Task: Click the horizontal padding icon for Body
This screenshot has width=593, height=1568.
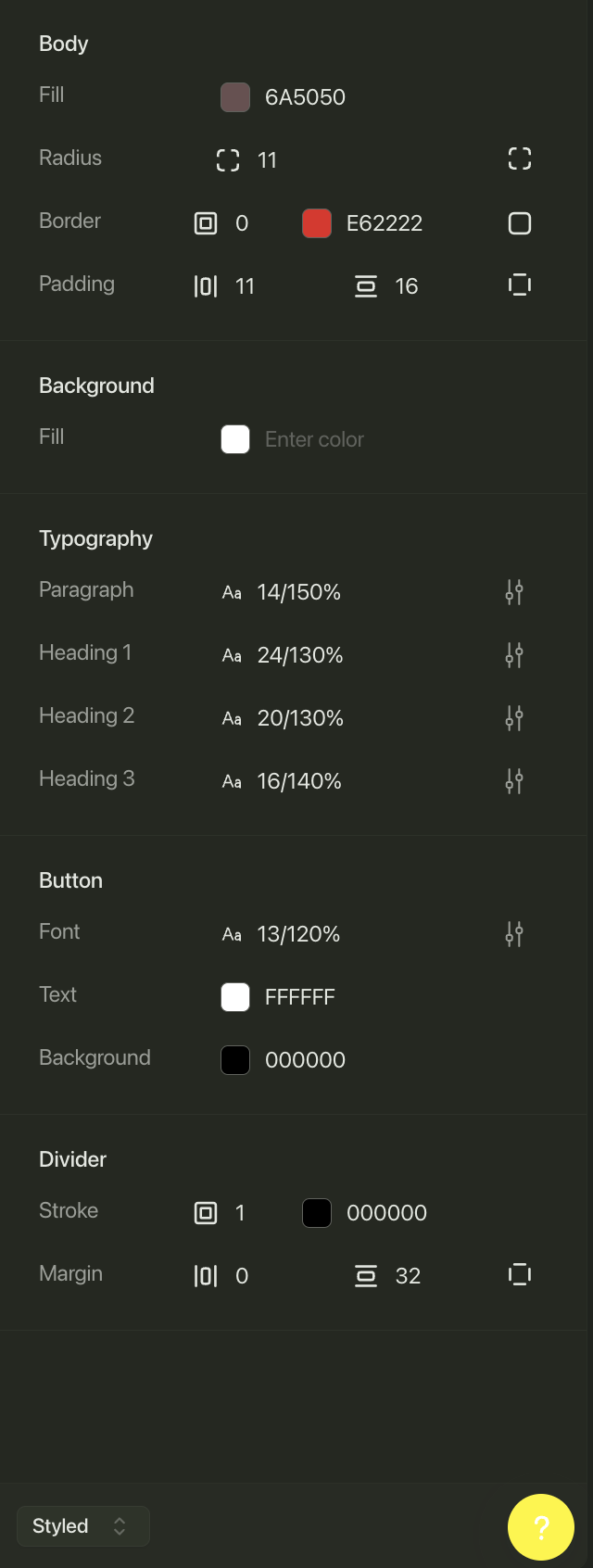Action: click(x=205, y=285)
